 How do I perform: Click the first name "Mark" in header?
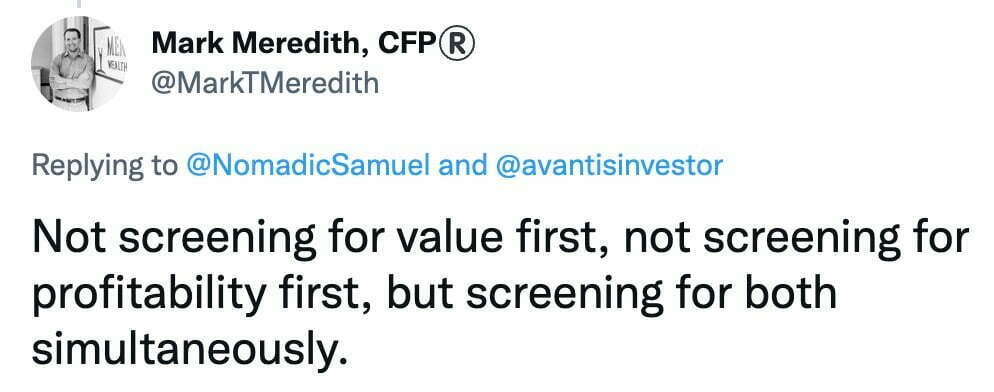coord(186,44)
